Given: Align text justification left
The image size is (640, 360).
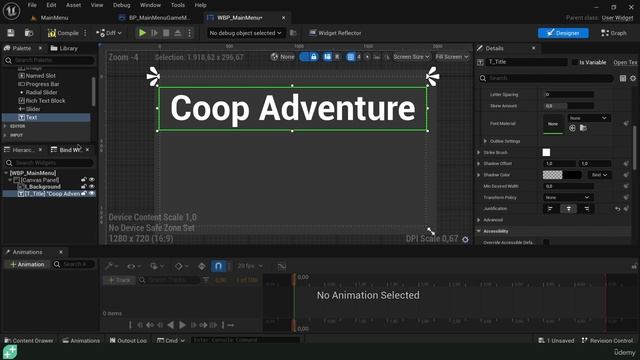Looking at the screenshot, I should (x=550, y=209).
